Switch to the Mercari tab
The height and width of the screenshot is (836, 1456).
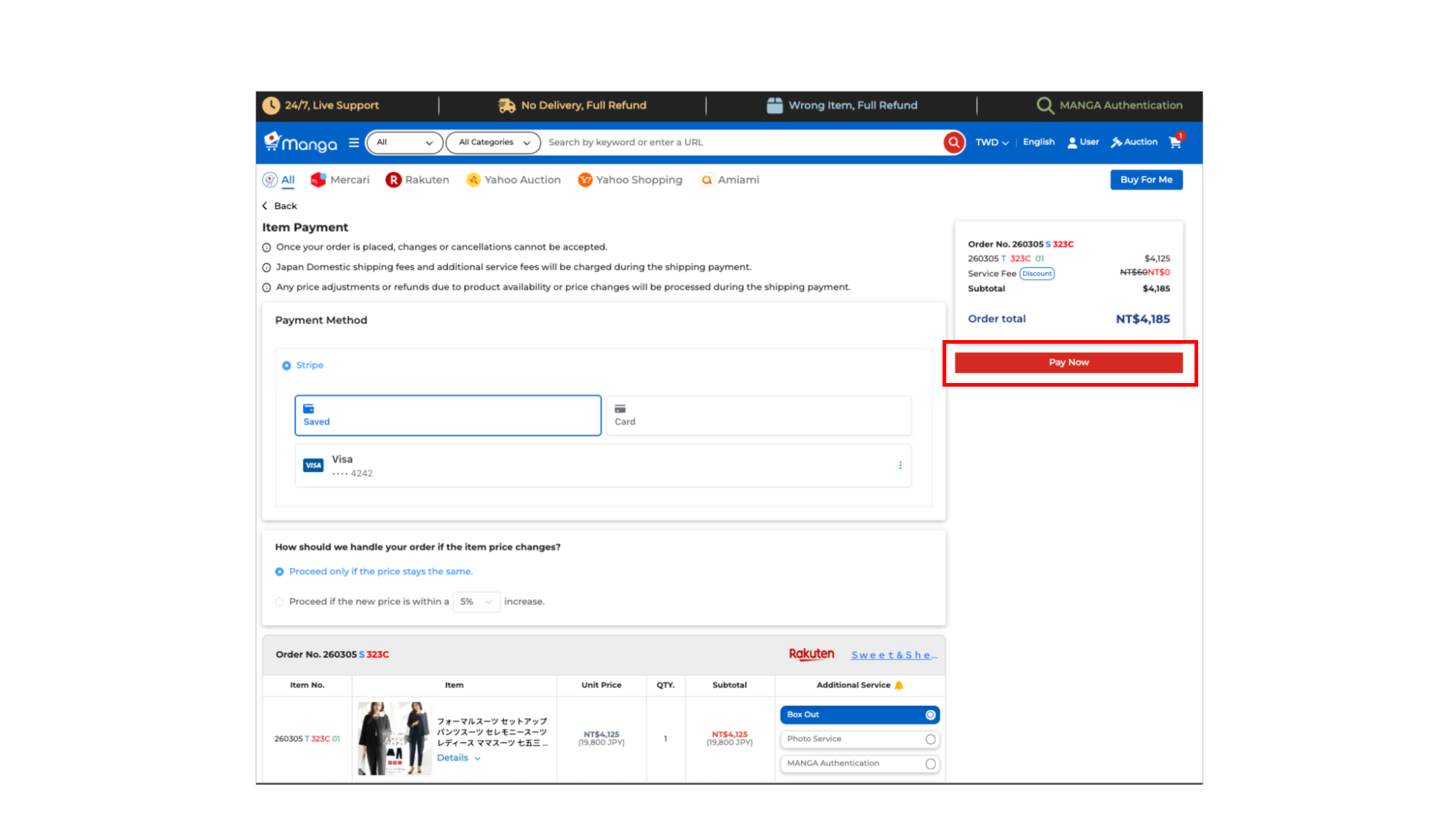pos(340,180)
